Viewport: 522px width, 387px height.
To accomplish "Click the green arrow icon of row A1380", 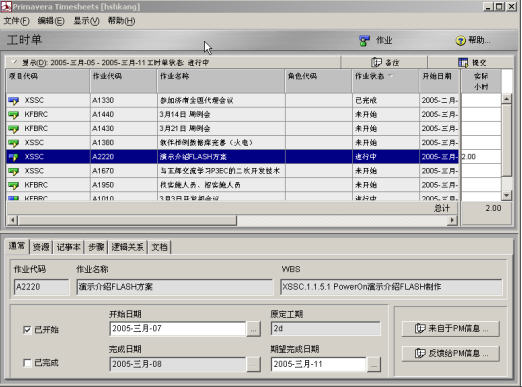I will click(x=14, y=143).
